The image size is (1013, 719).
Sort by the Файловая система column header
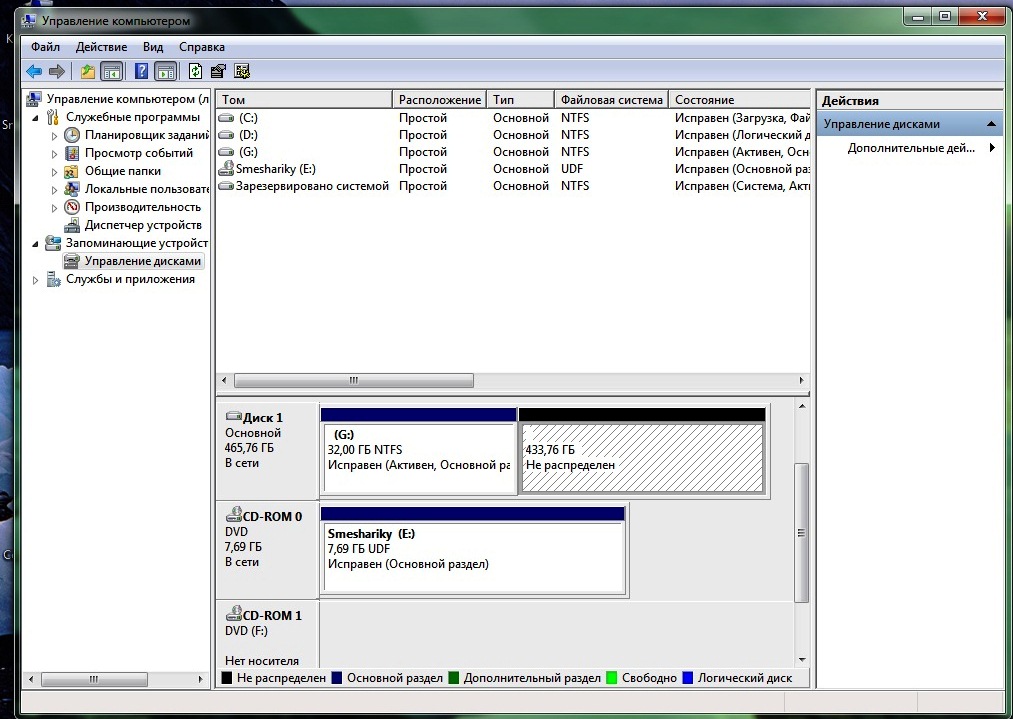611,100
